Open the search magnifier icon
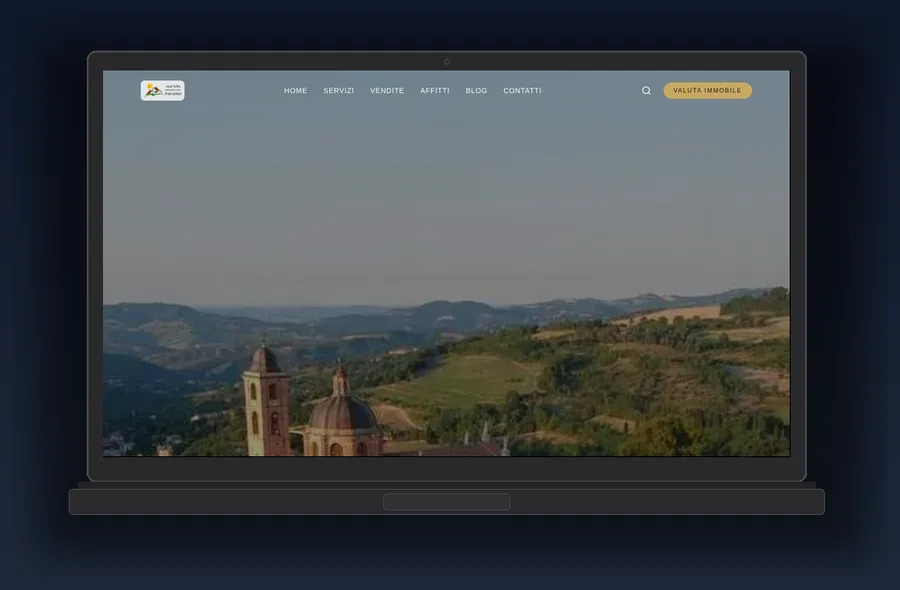This screenshot has height=590, width=900. click(646, 91)
